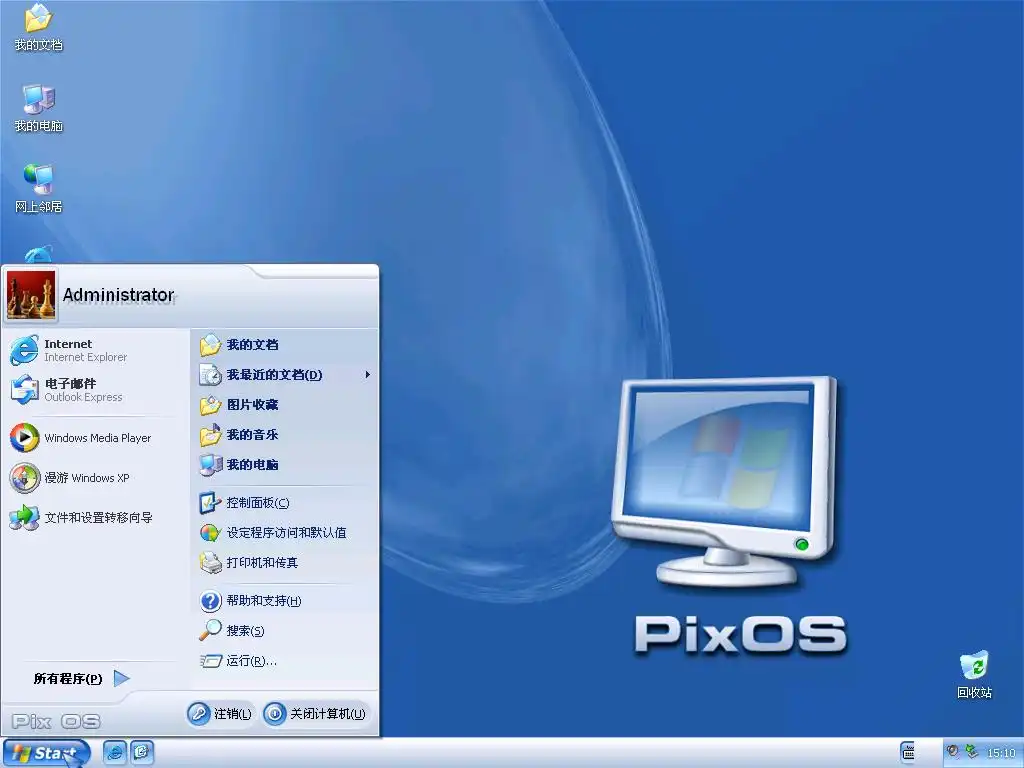Click 关闭计算机(U) shut down button
This screenshot has width=1024, height=768.
coord(316,714)
